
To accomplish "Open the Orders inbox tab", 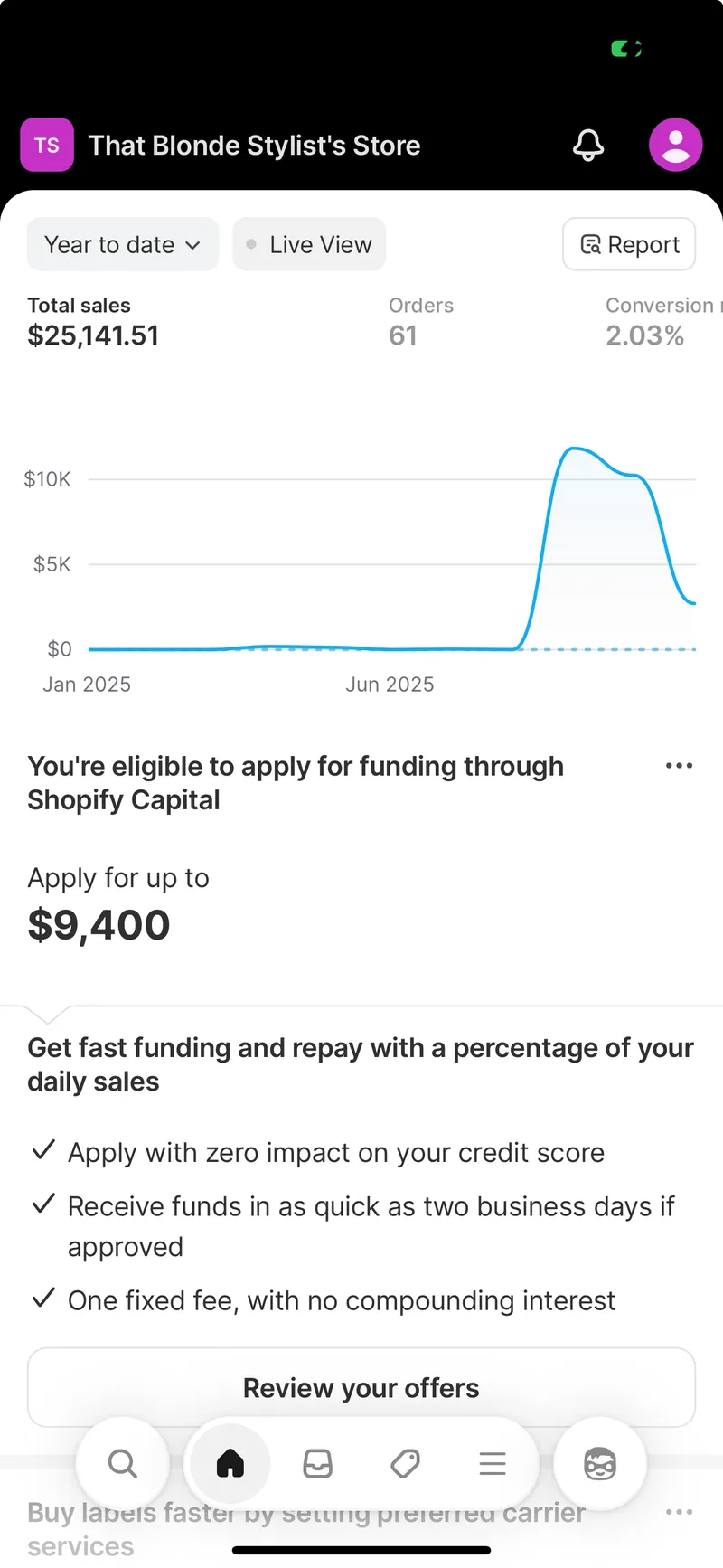I will tap(317, 1463).
